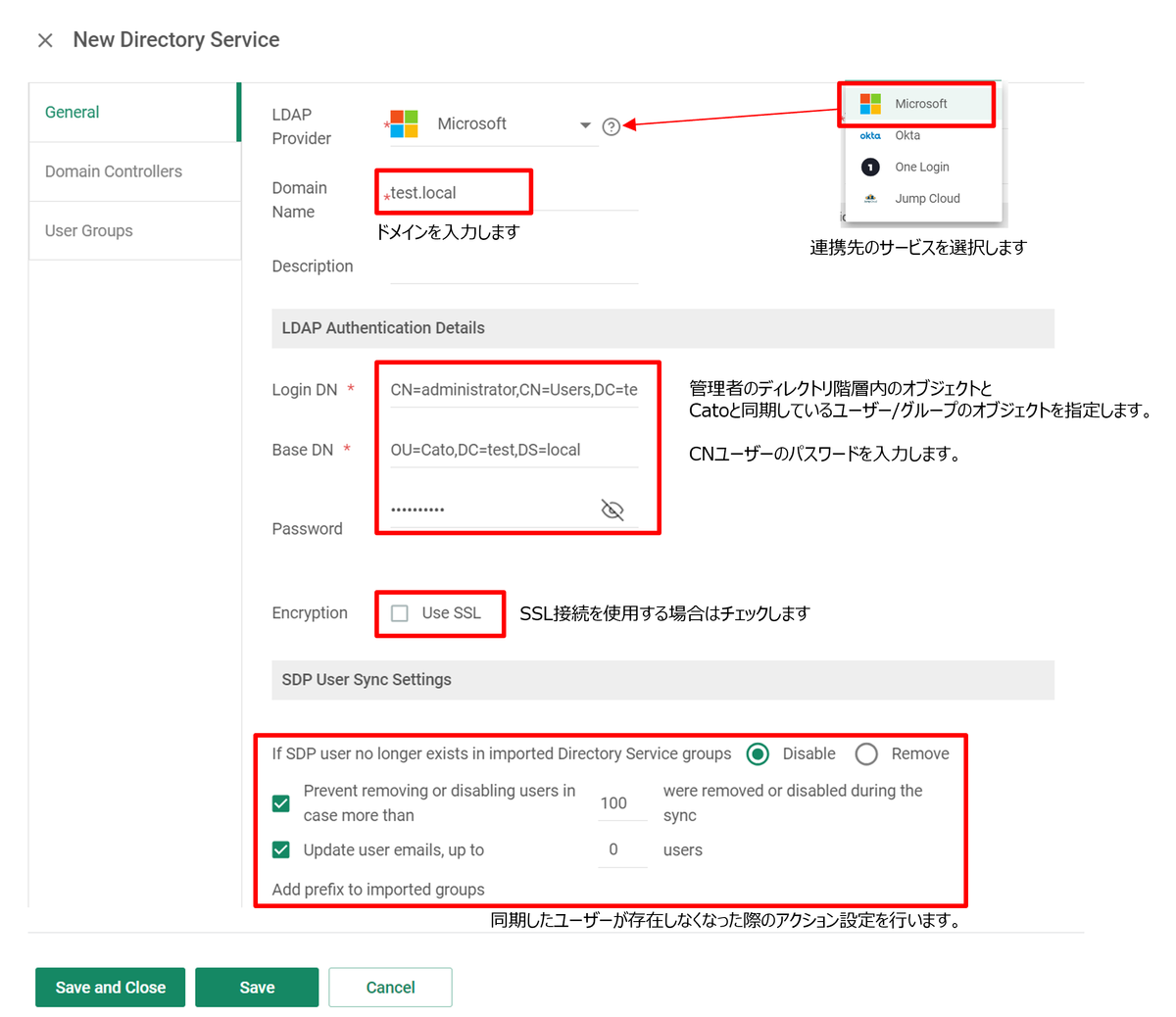Image resolution: width=1176 pixels, height=1017 pixels.
Task: Toggle Update user emails checkbox
Action: (x=281, y=849)
